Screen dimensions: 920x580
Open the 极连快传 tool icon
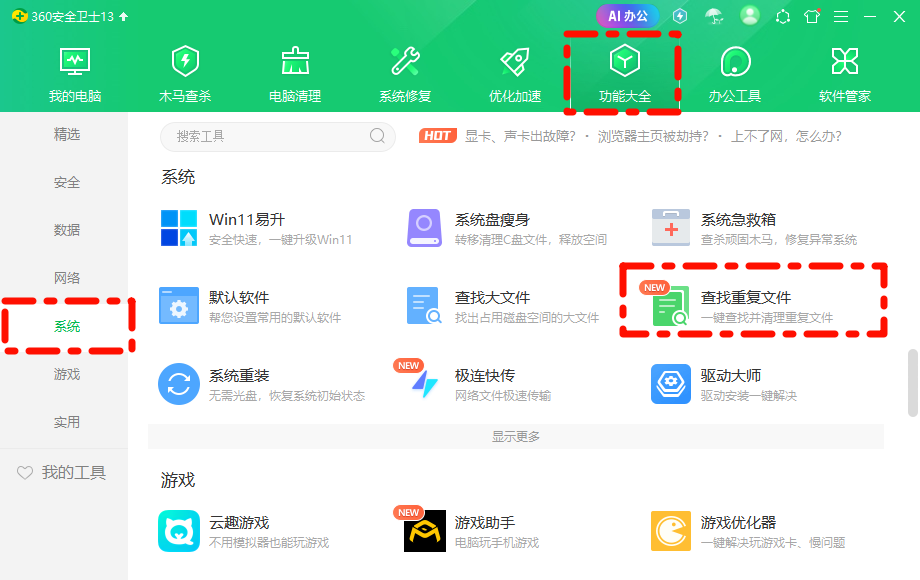click(x=424, y=384)
